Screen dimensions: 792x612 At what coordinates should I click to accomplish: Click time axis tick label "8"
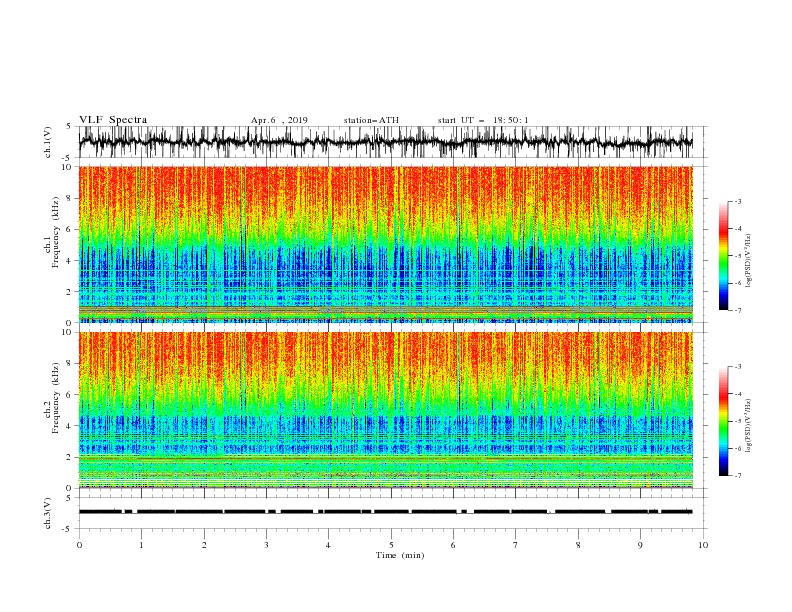(578, 545)
